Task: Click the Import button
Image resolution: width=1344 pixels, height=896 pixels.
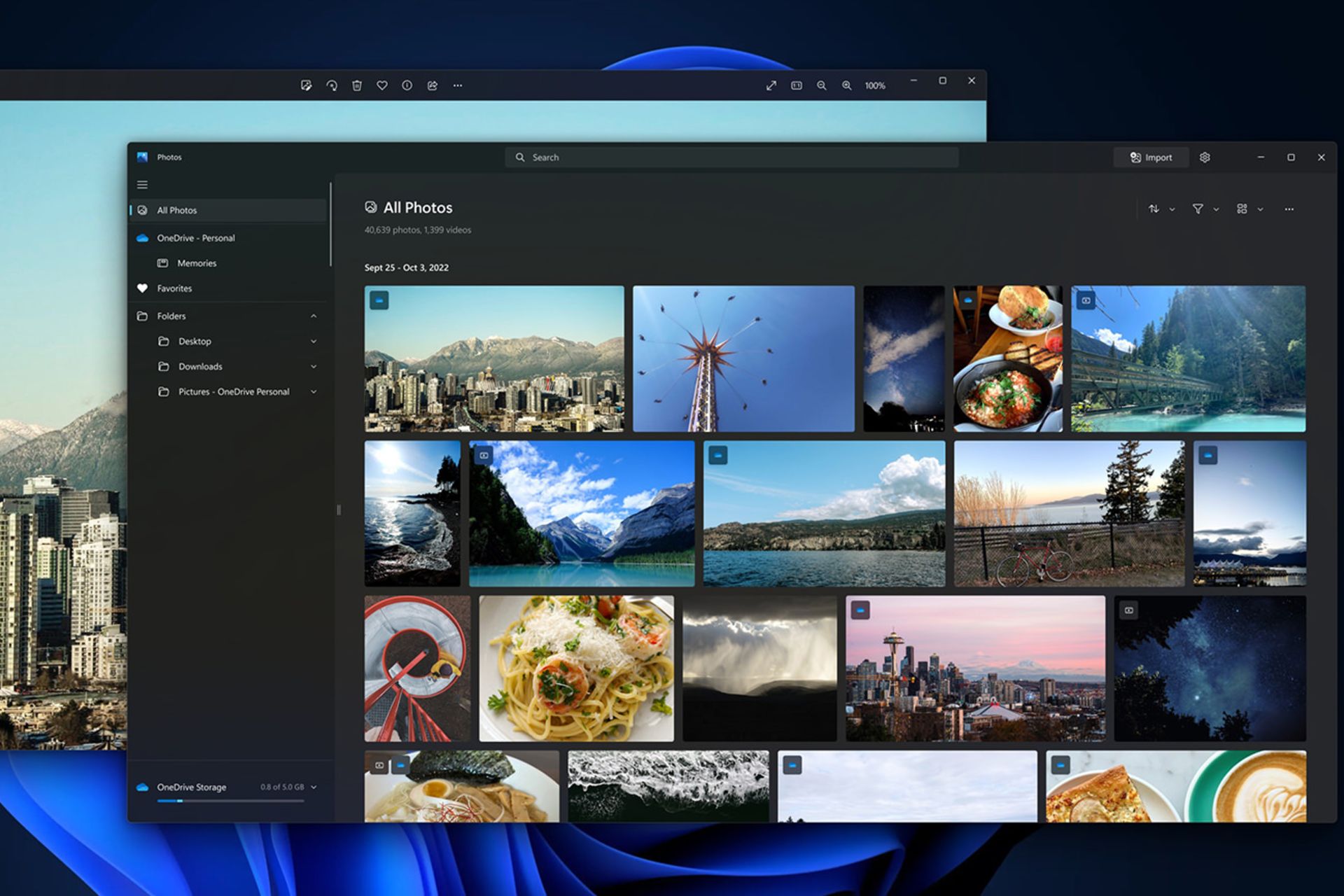Action: point(1151,157)
